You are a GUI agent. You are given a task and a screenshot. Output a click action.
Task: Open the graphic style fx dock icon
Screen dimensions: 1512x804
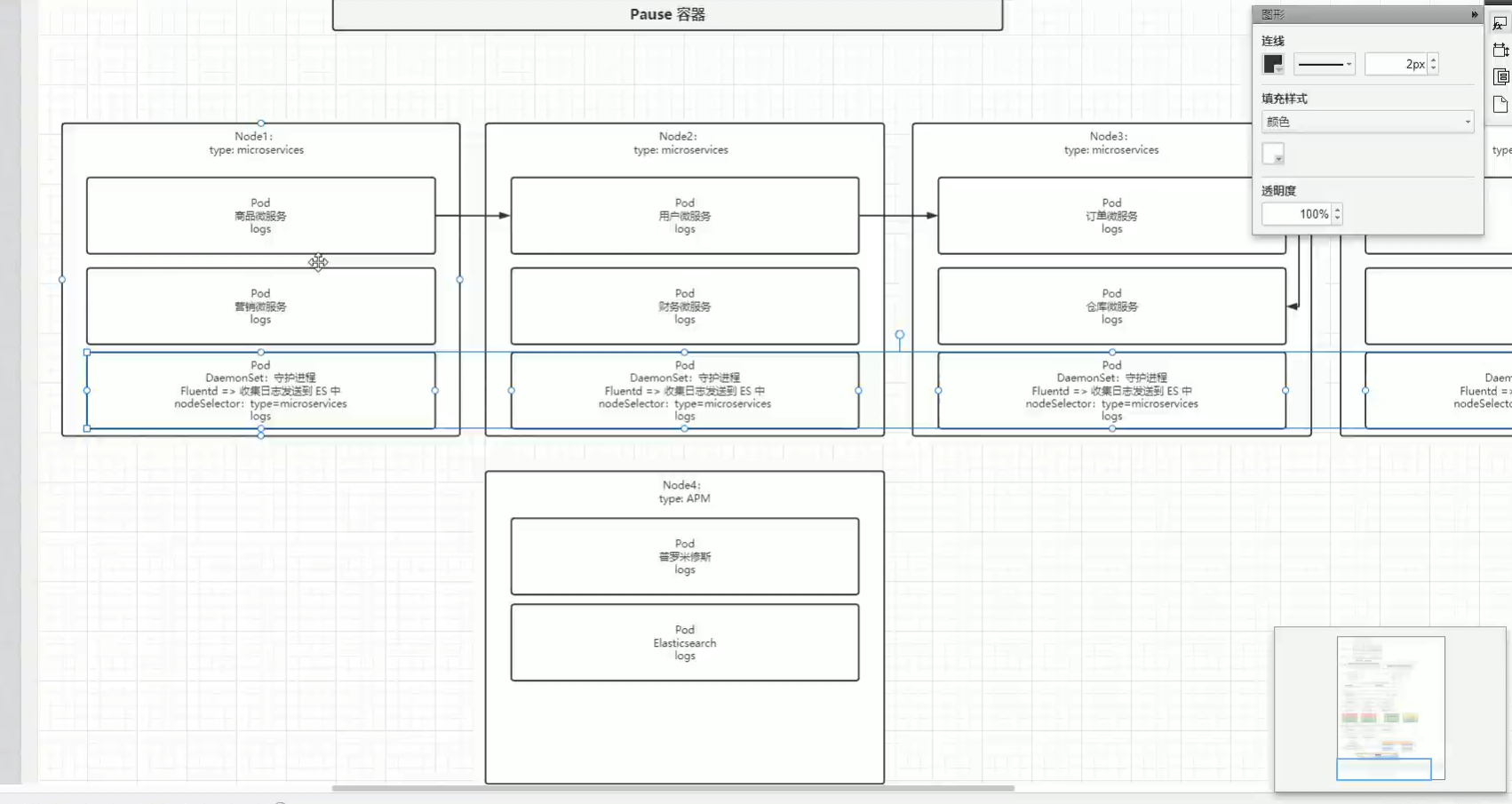point(1500,23)
